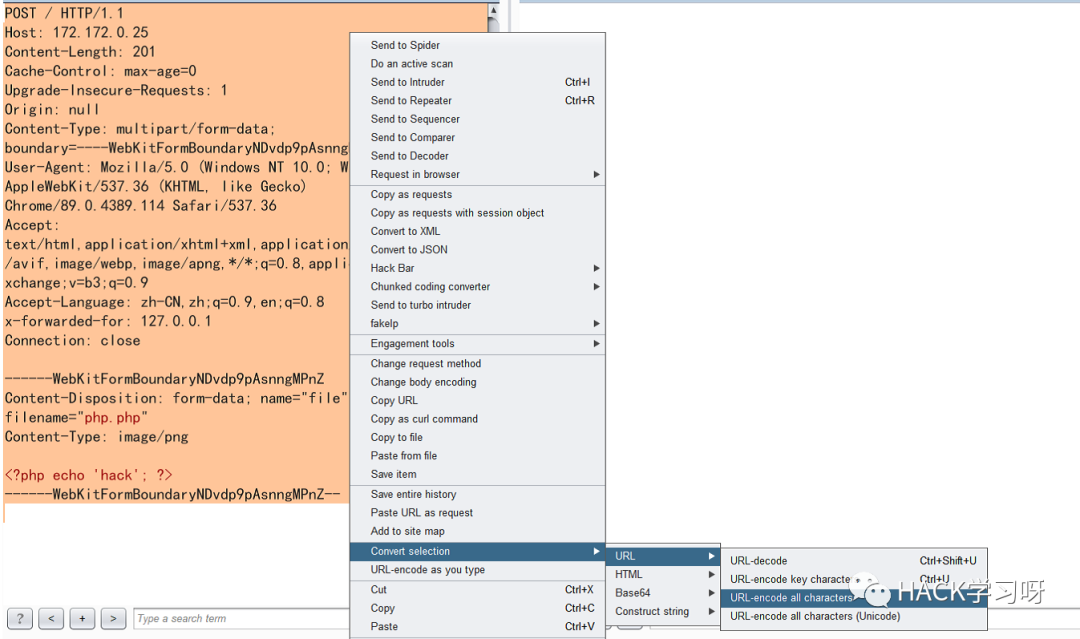Expand the fakeIp submenu
The image size is (1080, 639).
pyautogui.click(x=477, y=324)
